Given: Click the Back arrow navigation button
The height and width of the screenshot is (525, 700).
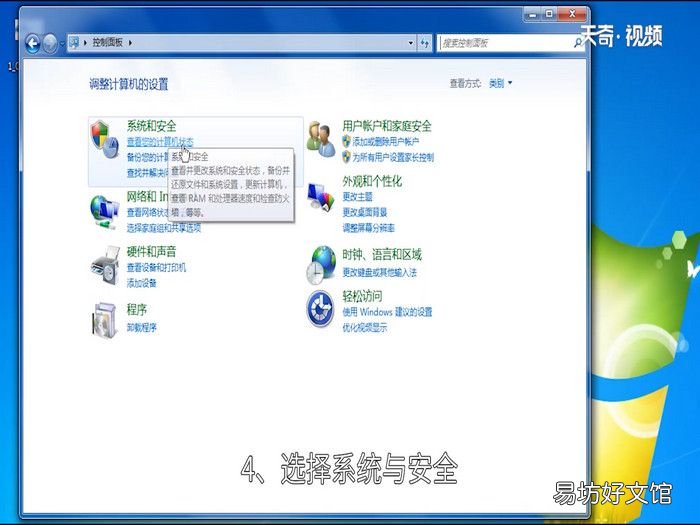Looking at the screenshot, I should (33, 43).
